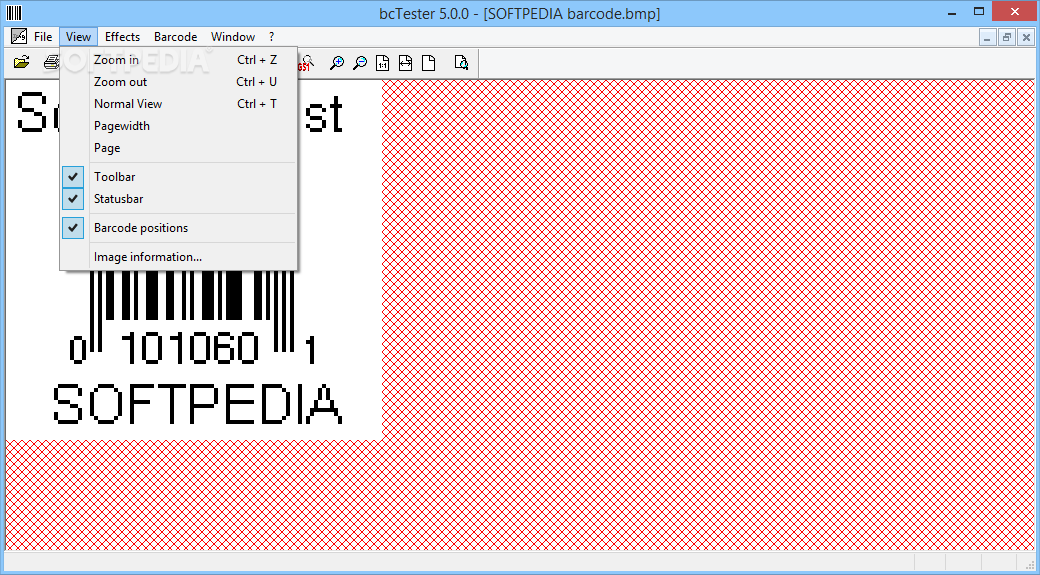Choose Zoom out from View menu

point(178,82)
